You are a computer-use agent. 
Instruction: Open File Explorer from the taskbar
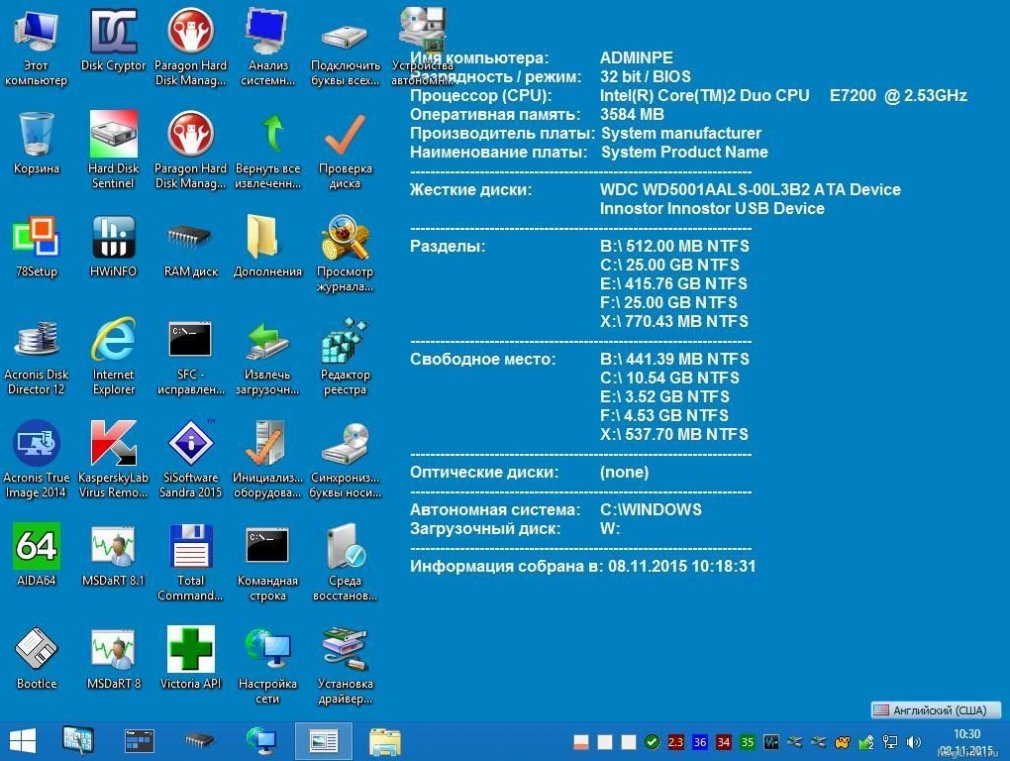click(x=385, y=741)
